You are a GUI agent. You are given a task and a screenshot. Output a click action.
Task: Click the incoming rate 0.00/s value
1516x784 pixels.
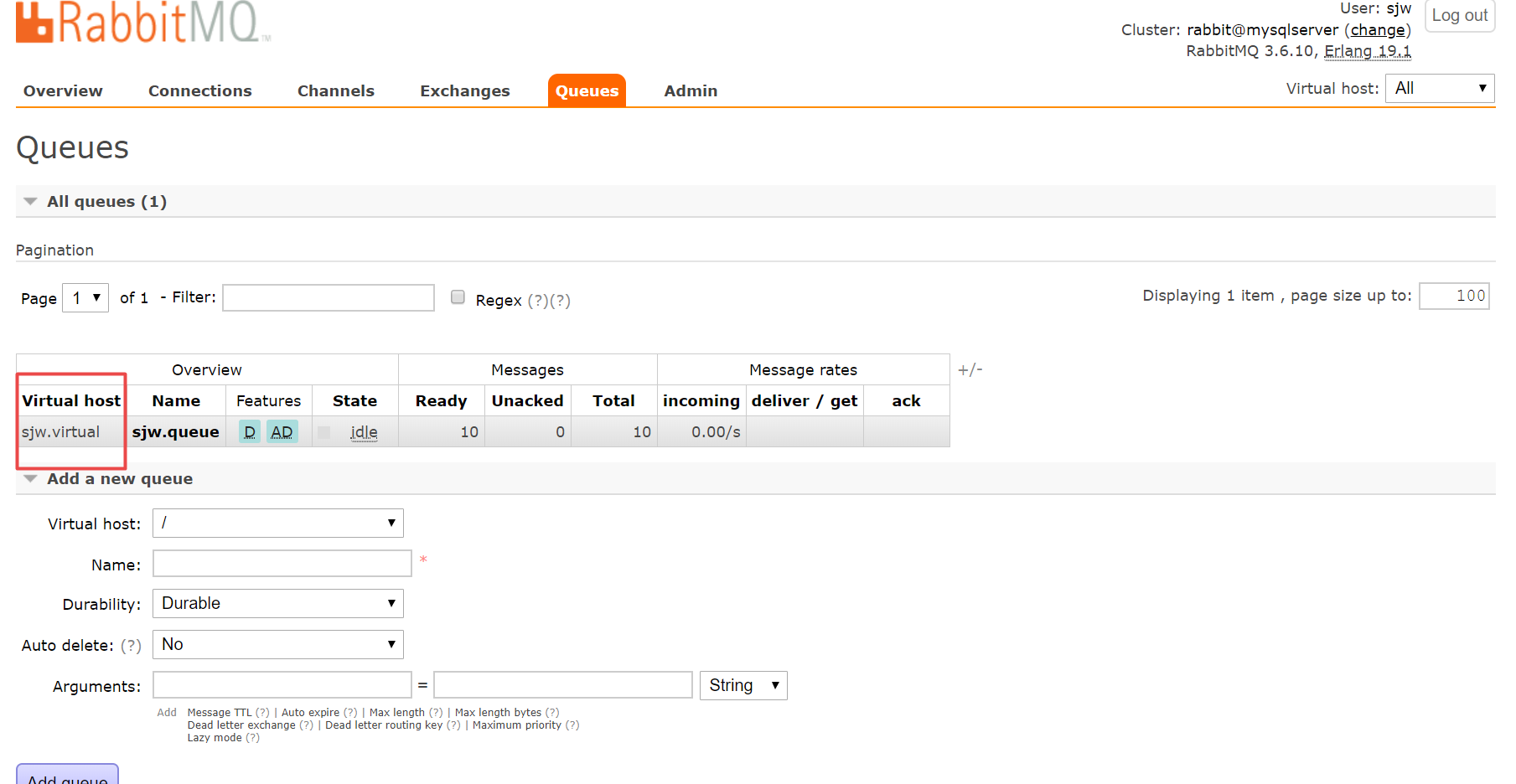point(716,432)
